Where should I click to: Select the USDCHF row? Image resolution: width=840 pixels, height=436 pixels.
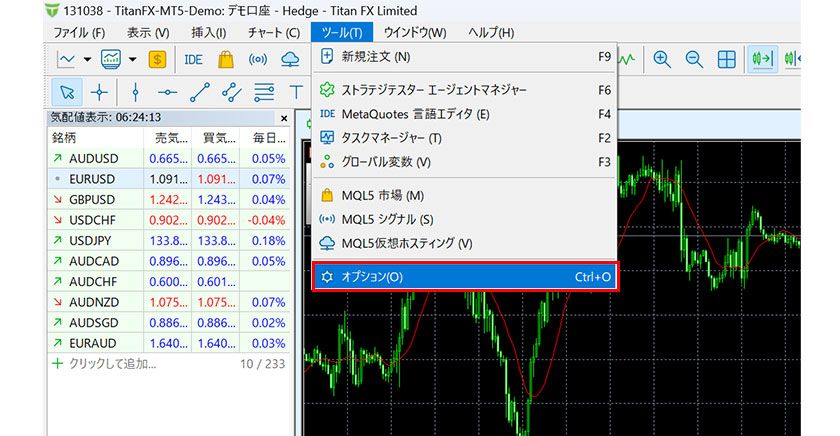point(169,220)
